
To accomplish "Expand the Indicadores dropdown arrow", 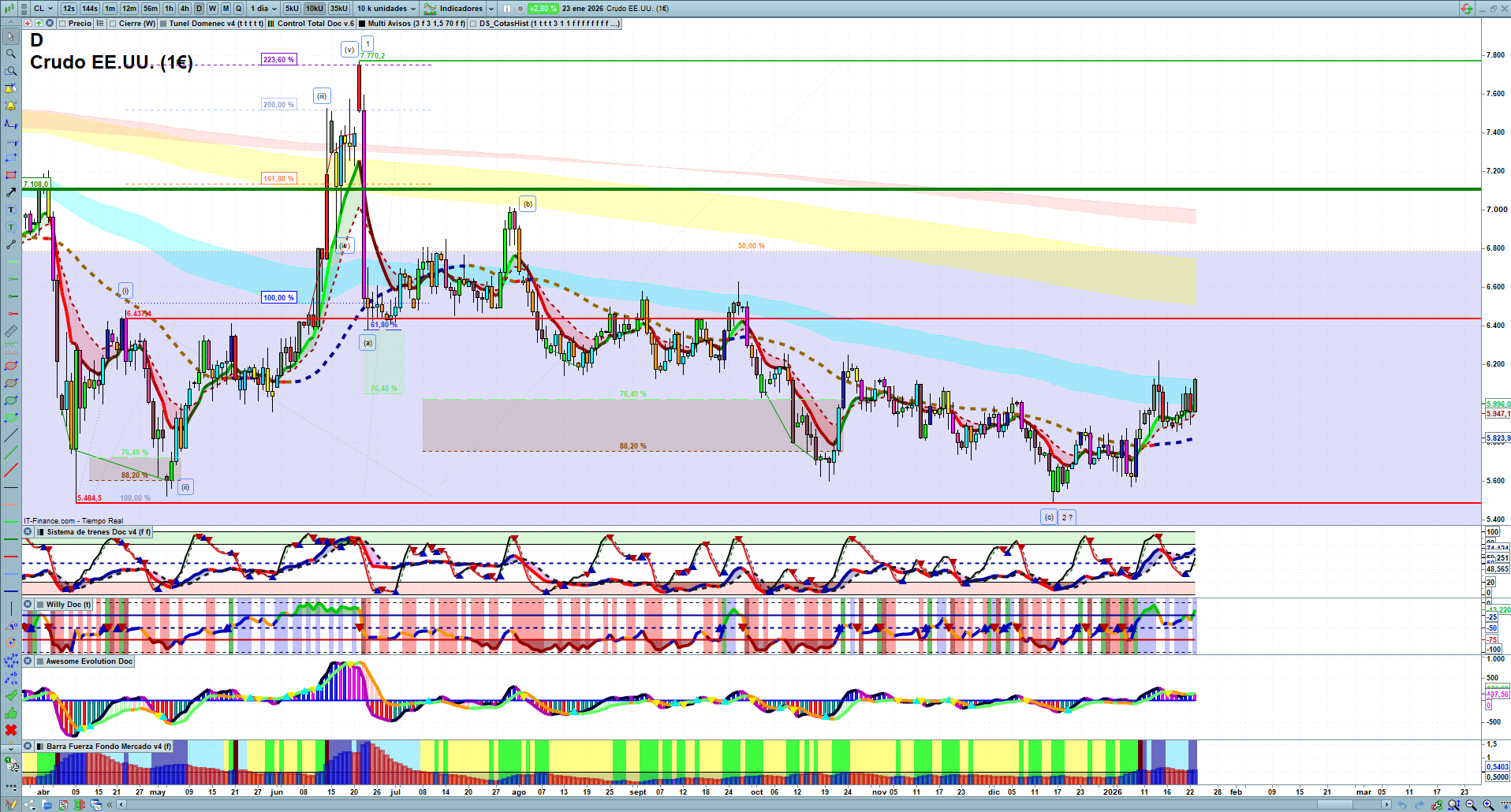I will [x=491, y=9].
